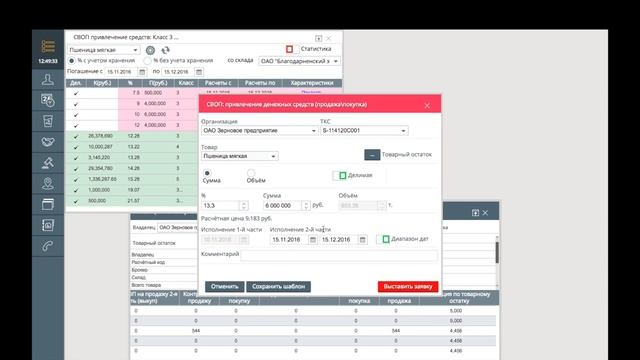Screen dimensions: 640x360
Task: Sort by the Дел. column header
Action: (76, 83)
